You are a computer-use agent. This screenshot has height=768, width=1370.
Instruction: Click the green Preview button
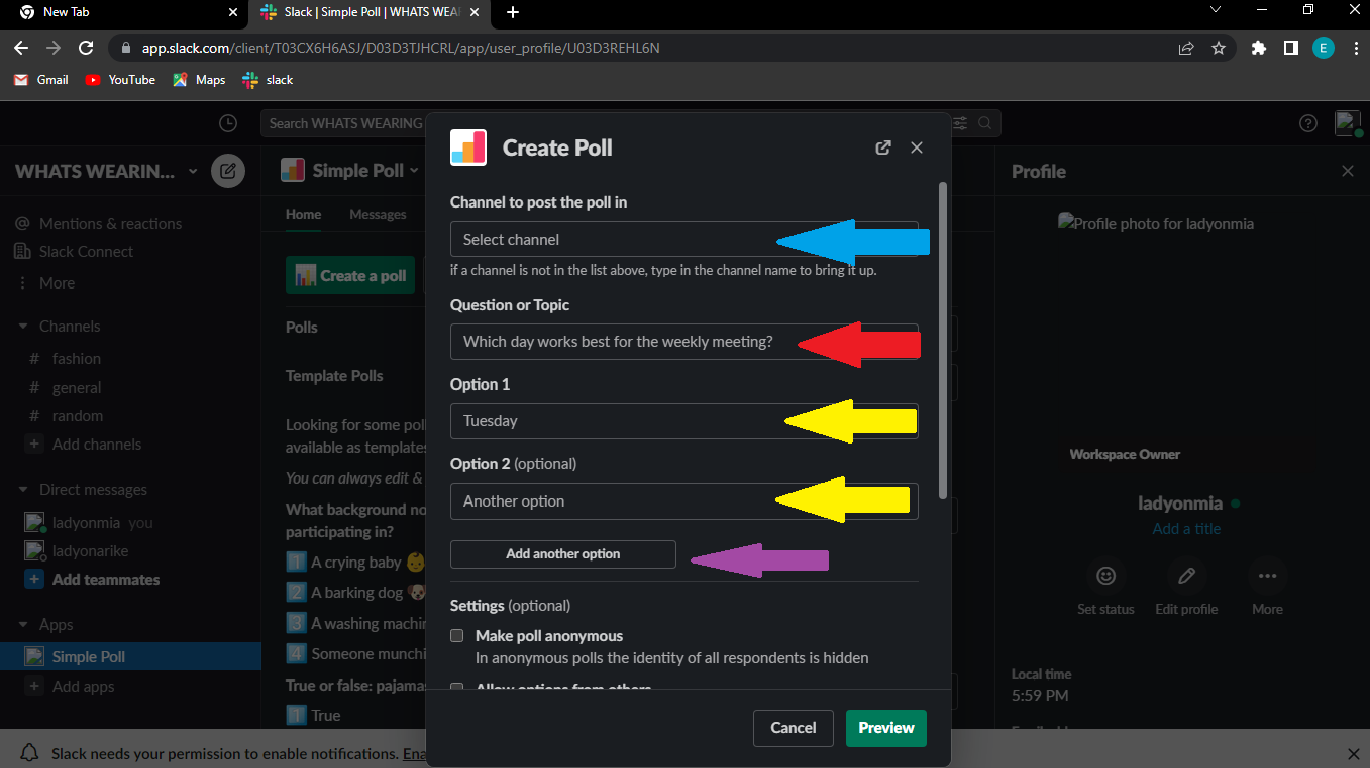tap(886, 728)
